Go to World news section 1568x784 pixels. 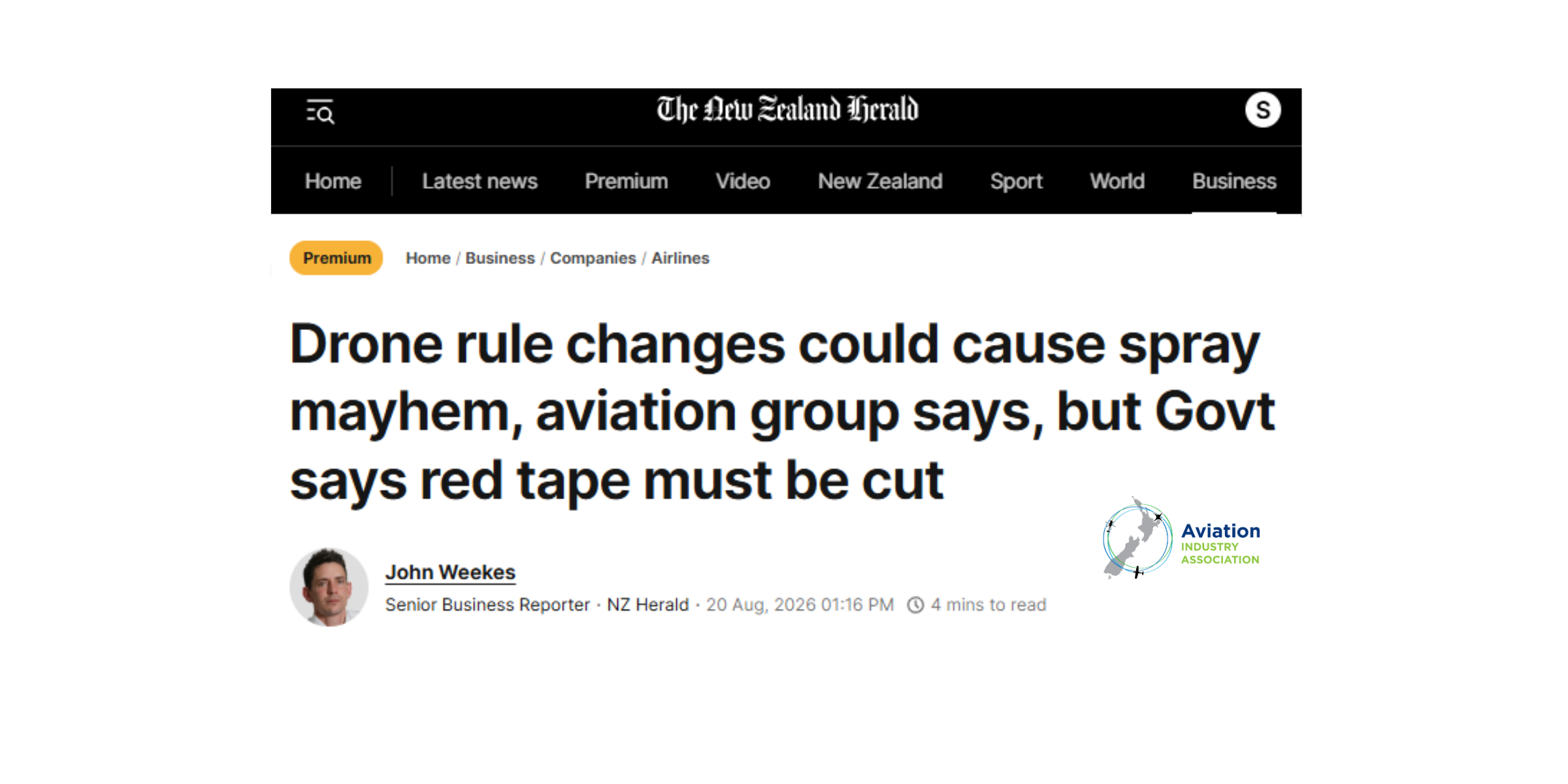click(1117, 181)
